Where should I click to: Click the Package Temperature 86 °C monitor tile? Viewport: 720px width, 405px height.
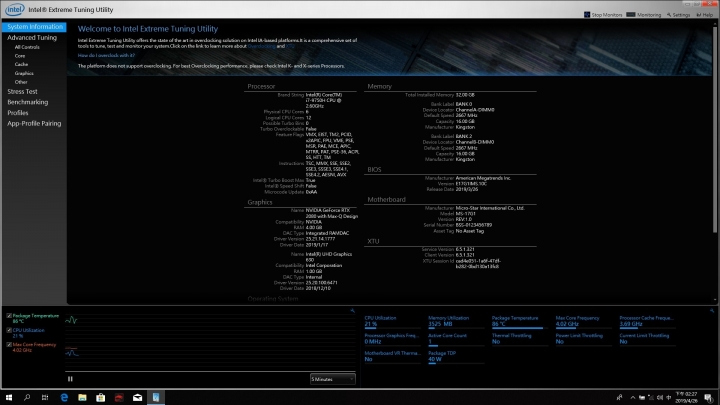[x=519, y=321]
